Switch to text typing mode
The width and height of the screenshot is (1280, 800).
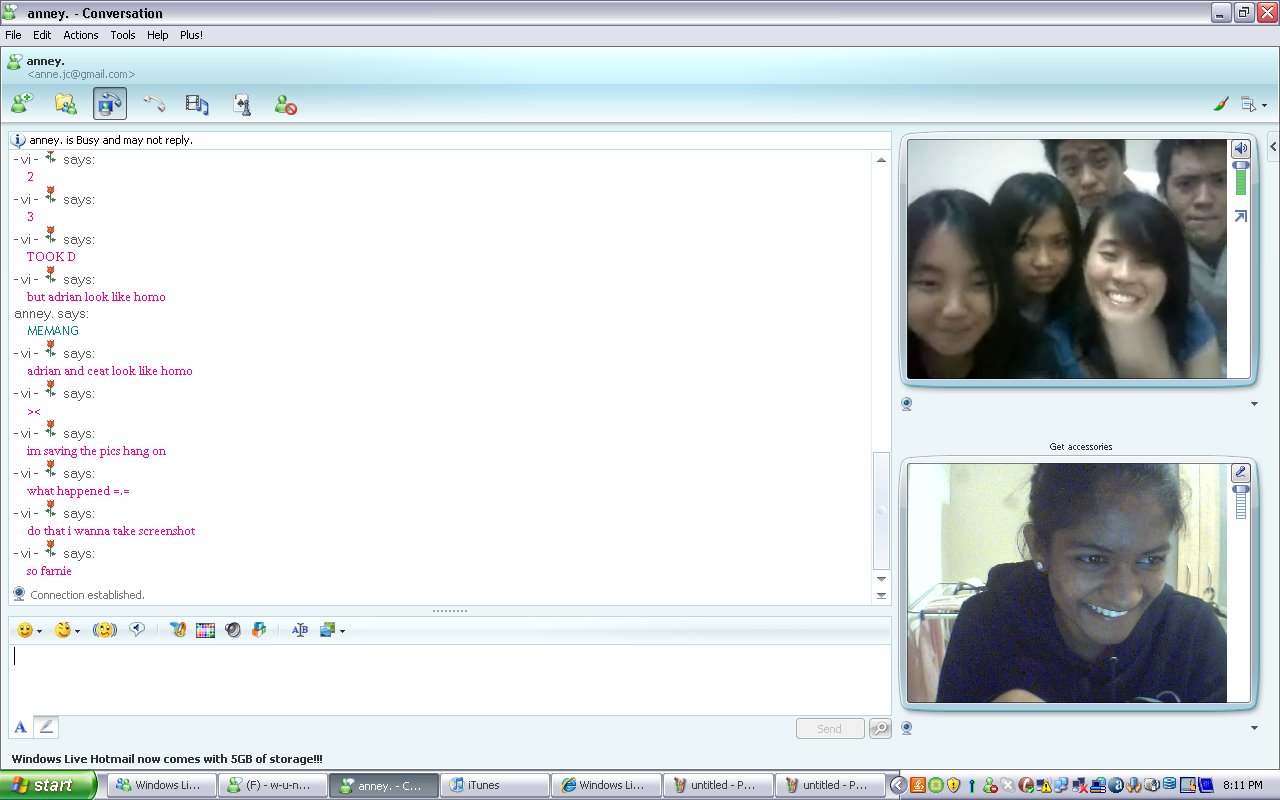(x=20, y=727)
